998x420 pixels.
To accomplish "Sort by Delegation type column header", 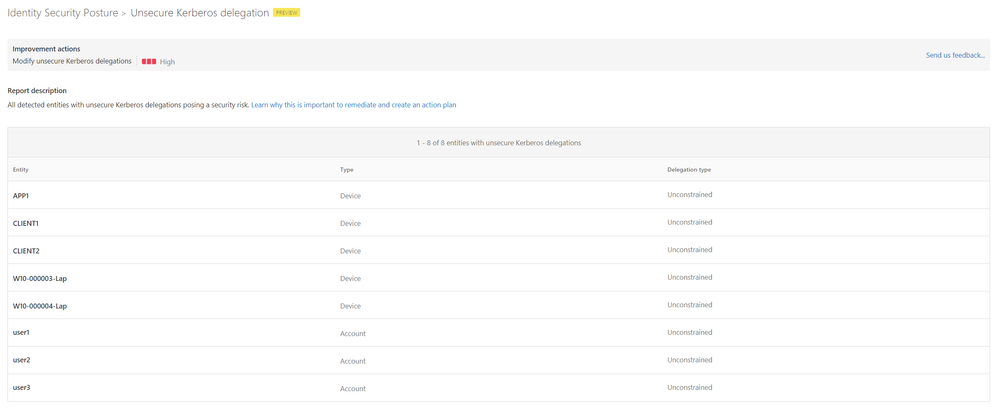I will point(689,170).
